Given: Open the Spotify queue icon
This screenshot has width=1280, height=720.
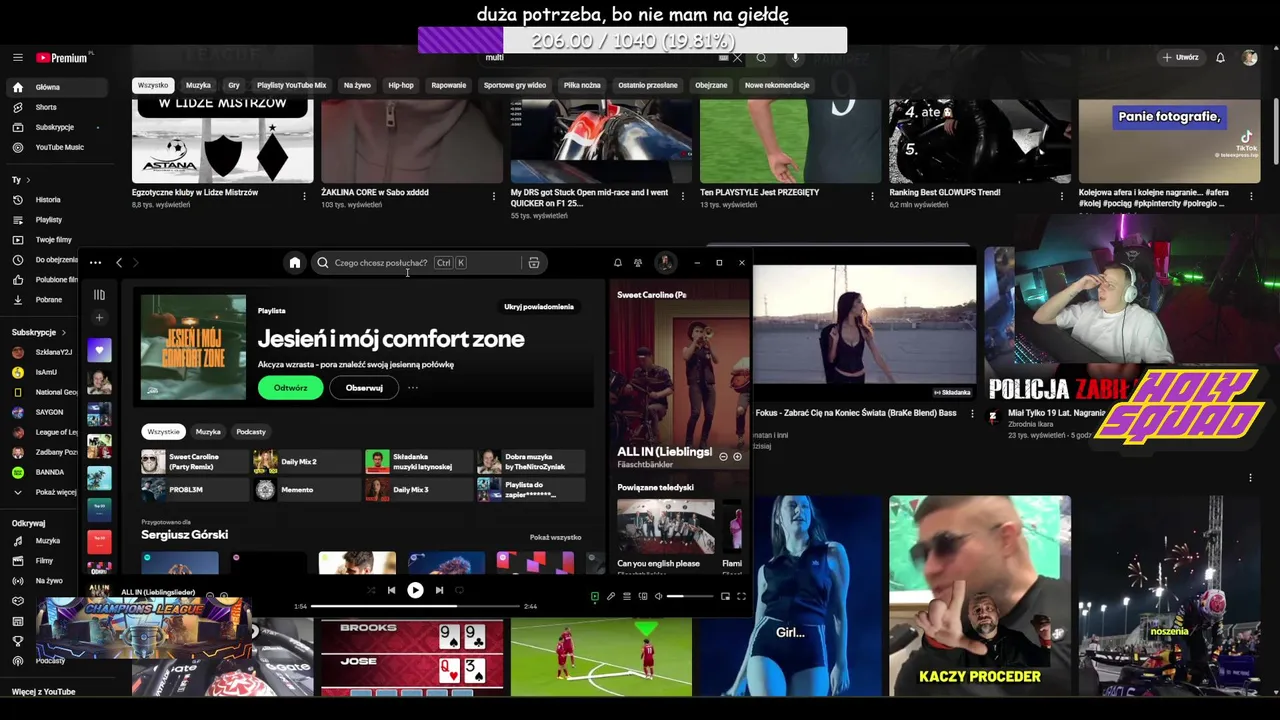Looking at the screenshot, I should pyautogui.click(x=627, y=596).
